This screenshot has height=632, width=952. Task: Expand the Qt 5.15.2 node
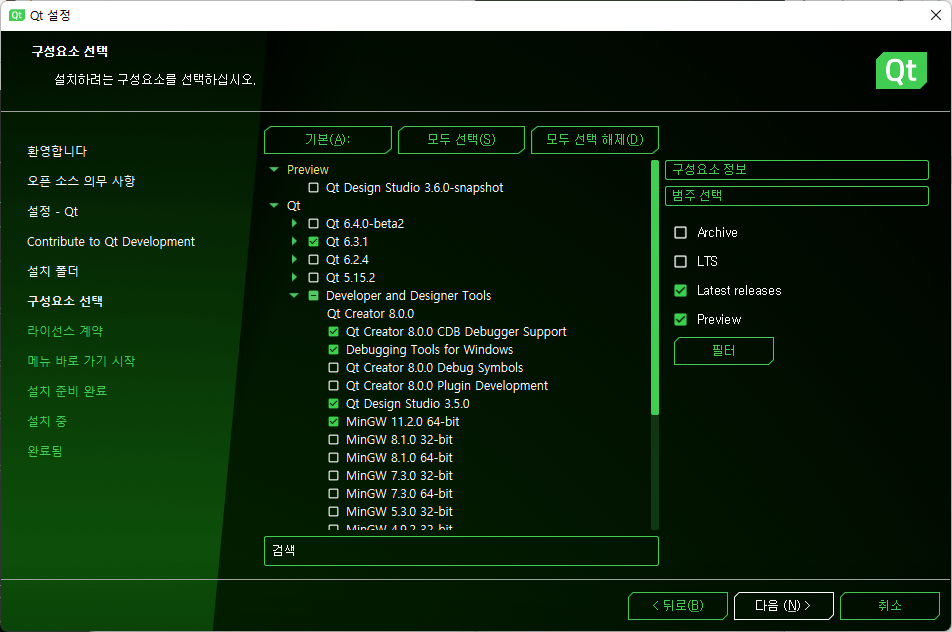[x=294, y=277]
